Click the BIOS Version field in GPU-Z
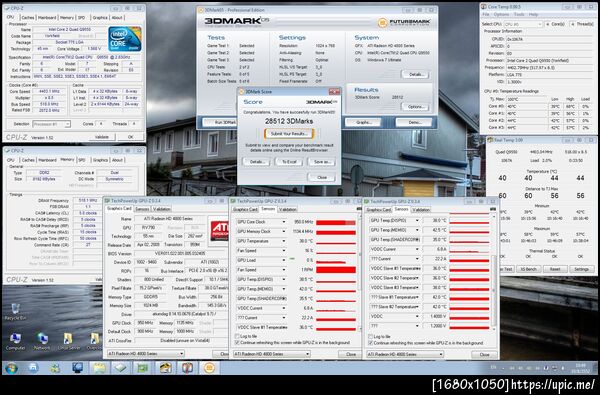The width and height of the screenshot is (600, 395). tap(180, 254)
